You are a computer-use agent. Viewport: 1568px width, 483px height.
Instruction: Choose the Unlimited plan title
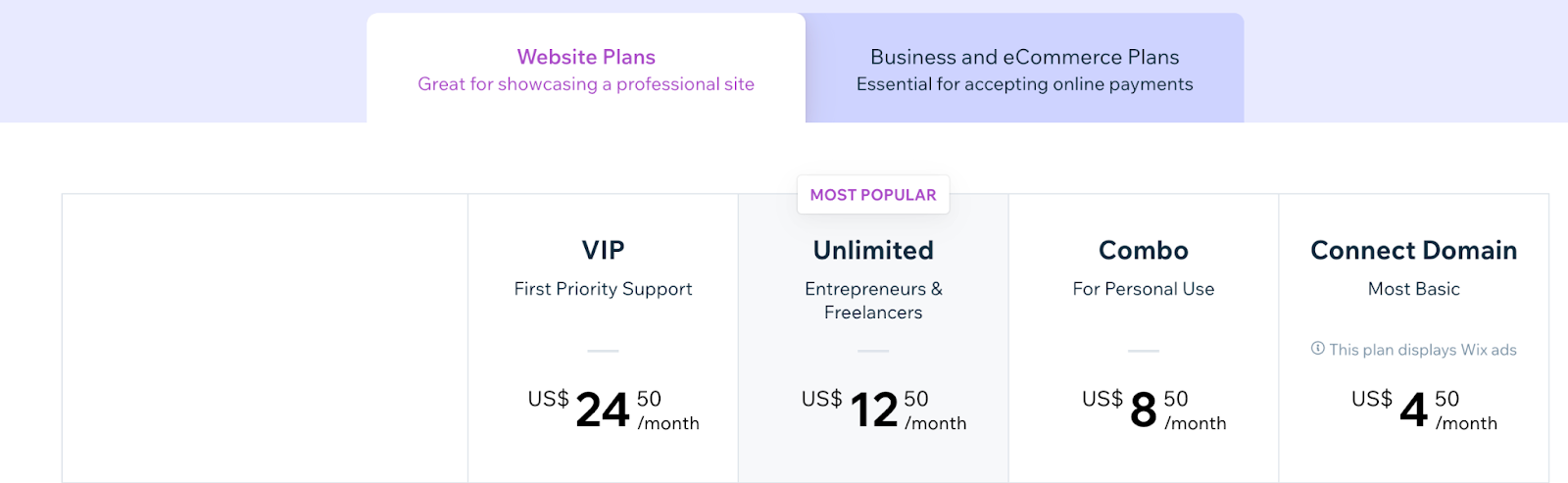tap(873, 251)
